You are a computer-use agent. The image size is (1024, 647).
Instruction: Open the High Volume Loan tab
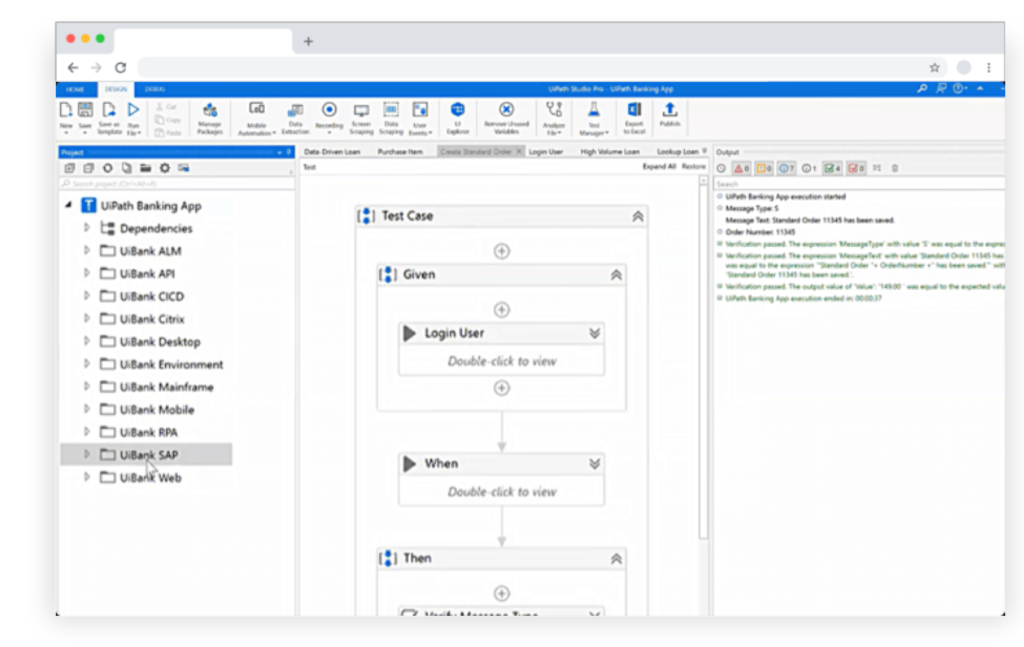[610, 151]
